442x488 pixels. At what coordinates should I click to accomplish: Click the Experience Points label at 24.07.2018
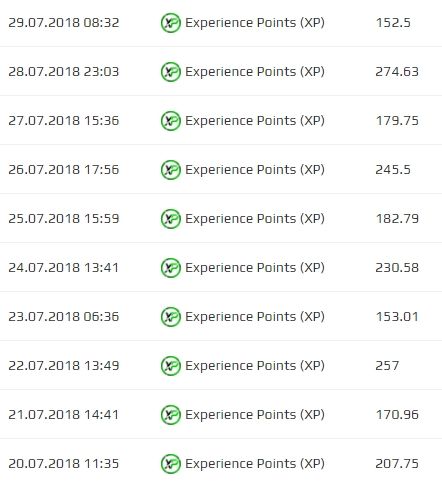(x=255, y=268)
